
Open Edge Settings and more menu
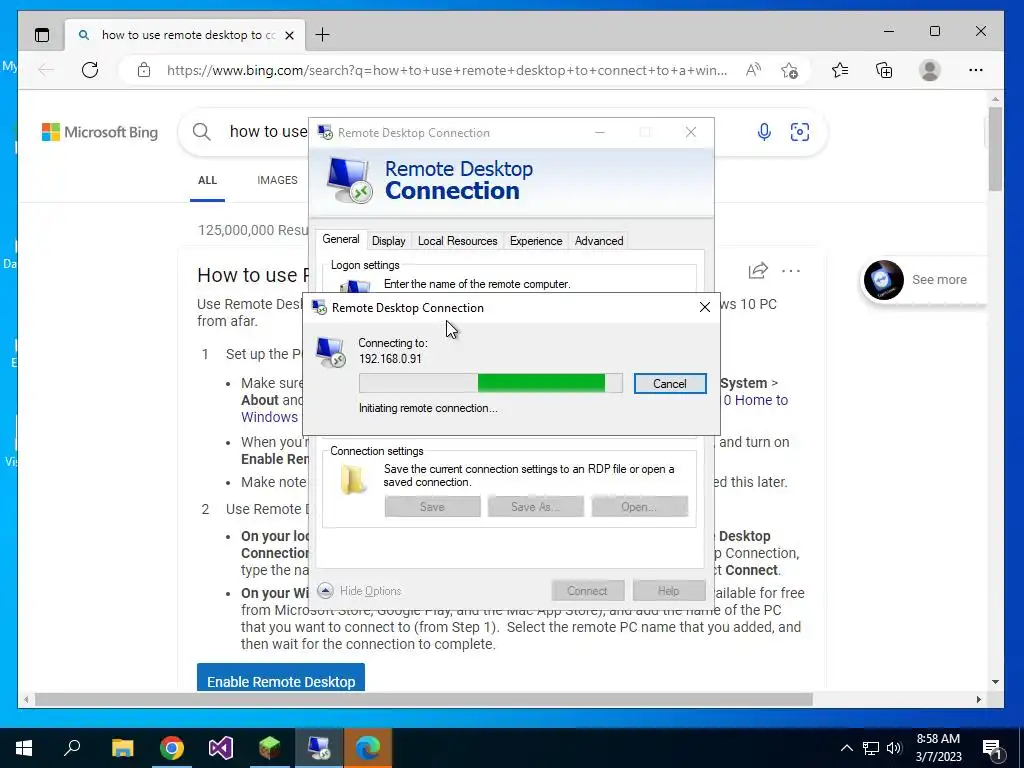point(976,70)
